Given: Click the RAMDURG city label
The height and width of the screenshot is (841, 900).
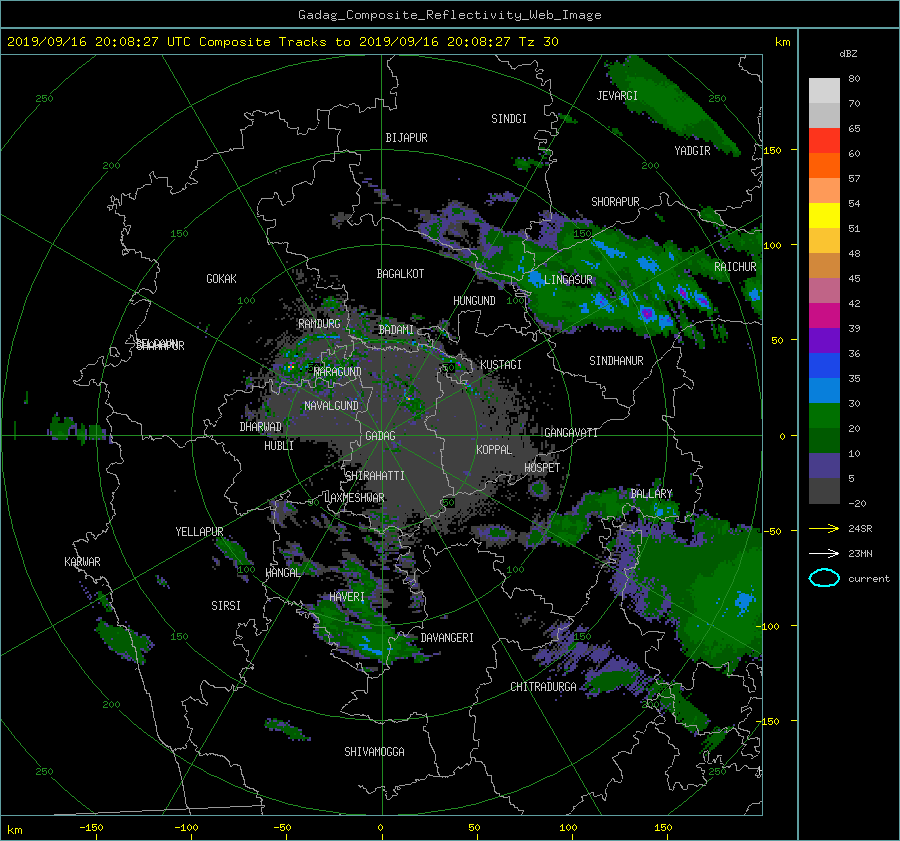Looking at the screenshot, I should point(319,324).
